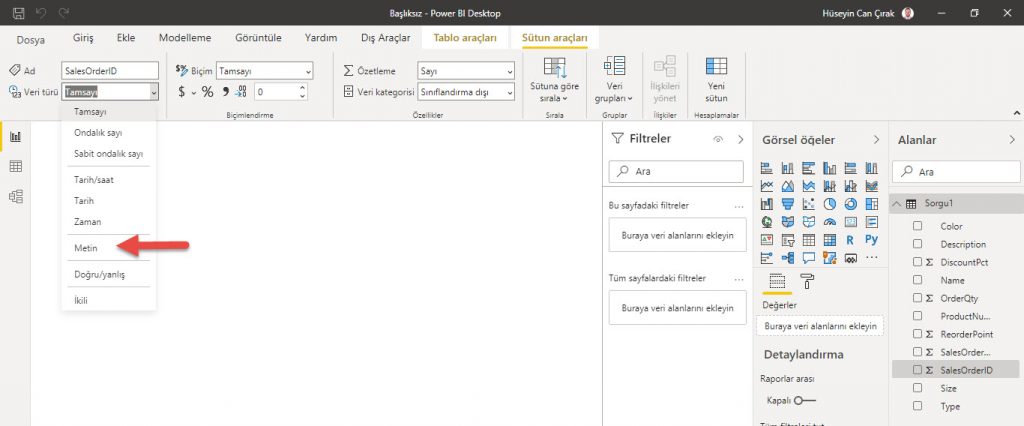Switch to Model view in left sidebar
The height and width of the screenshot is (426, 1024).
[15, 196]
